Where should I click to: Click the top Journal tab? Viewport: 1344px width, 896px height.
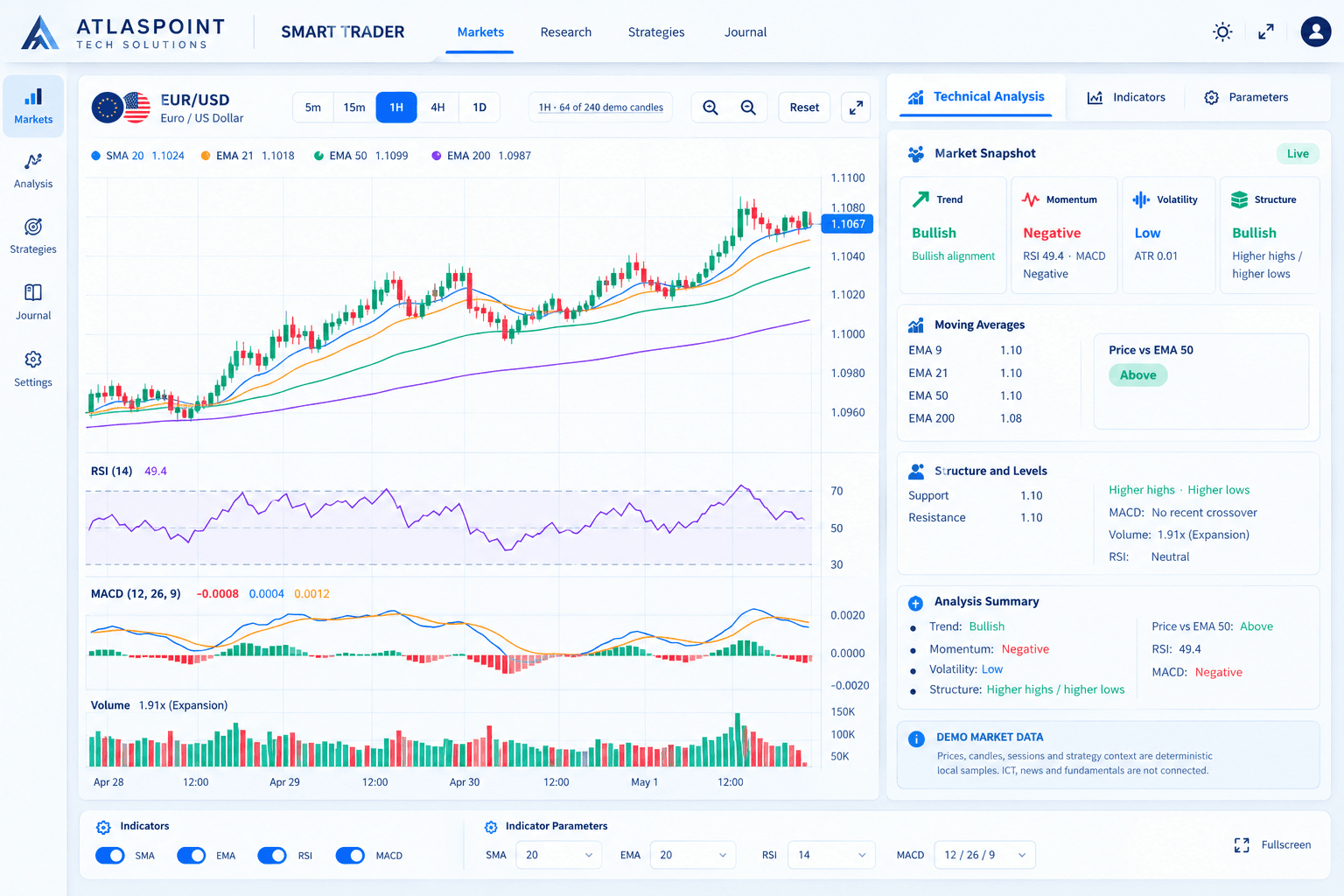pyautogui.click(x=745, y=32)
